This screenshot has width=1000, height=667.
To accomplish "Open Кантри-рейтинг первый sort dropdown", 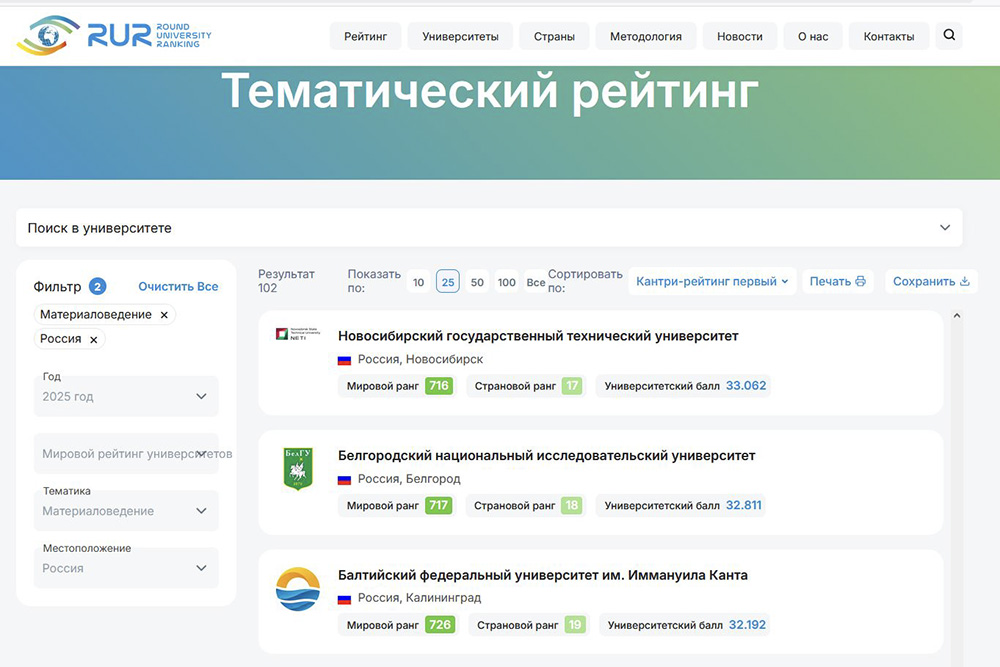I will (712, 281).
